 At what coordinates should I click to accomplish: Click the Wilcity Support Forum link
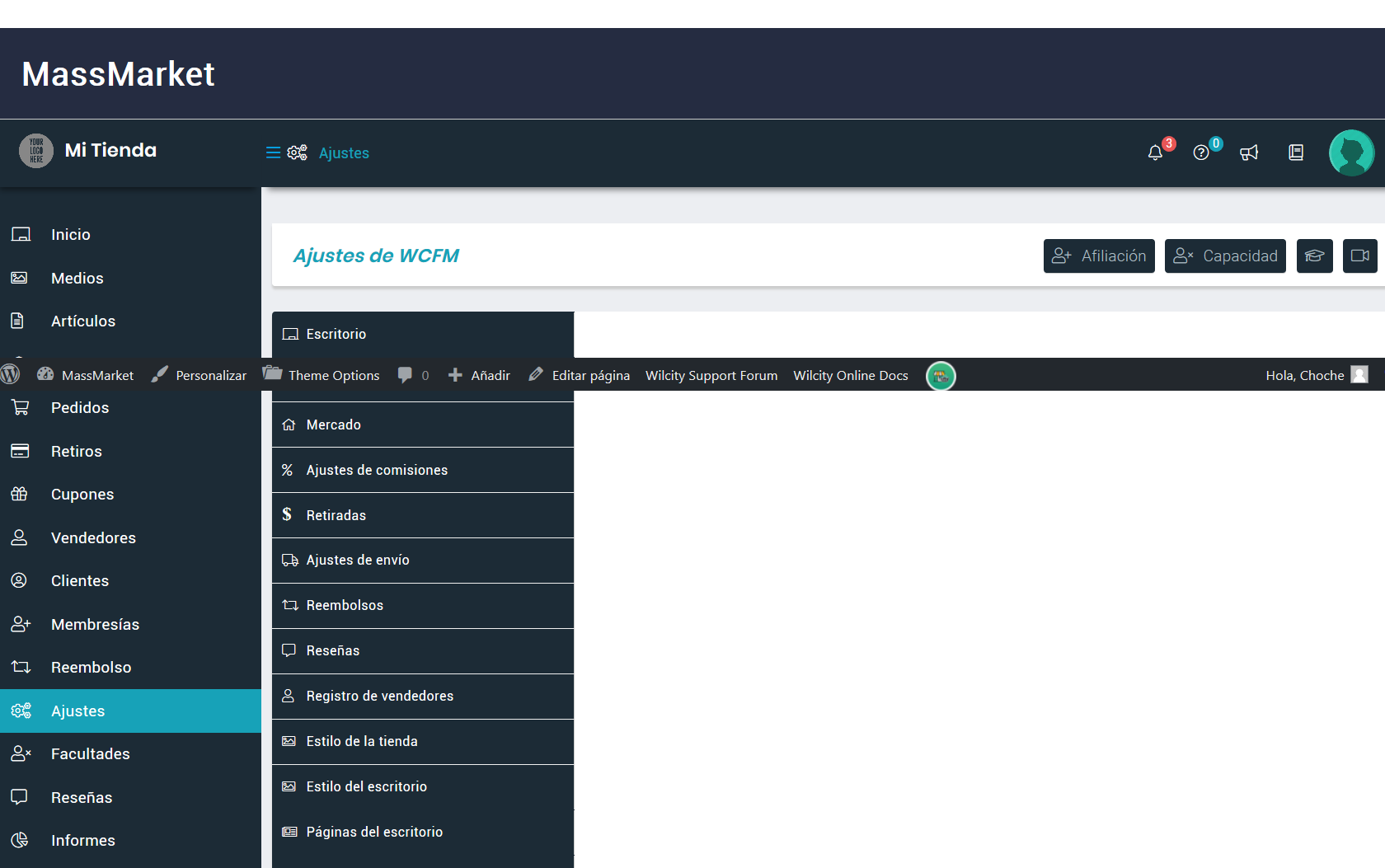[x=711, y=375]
